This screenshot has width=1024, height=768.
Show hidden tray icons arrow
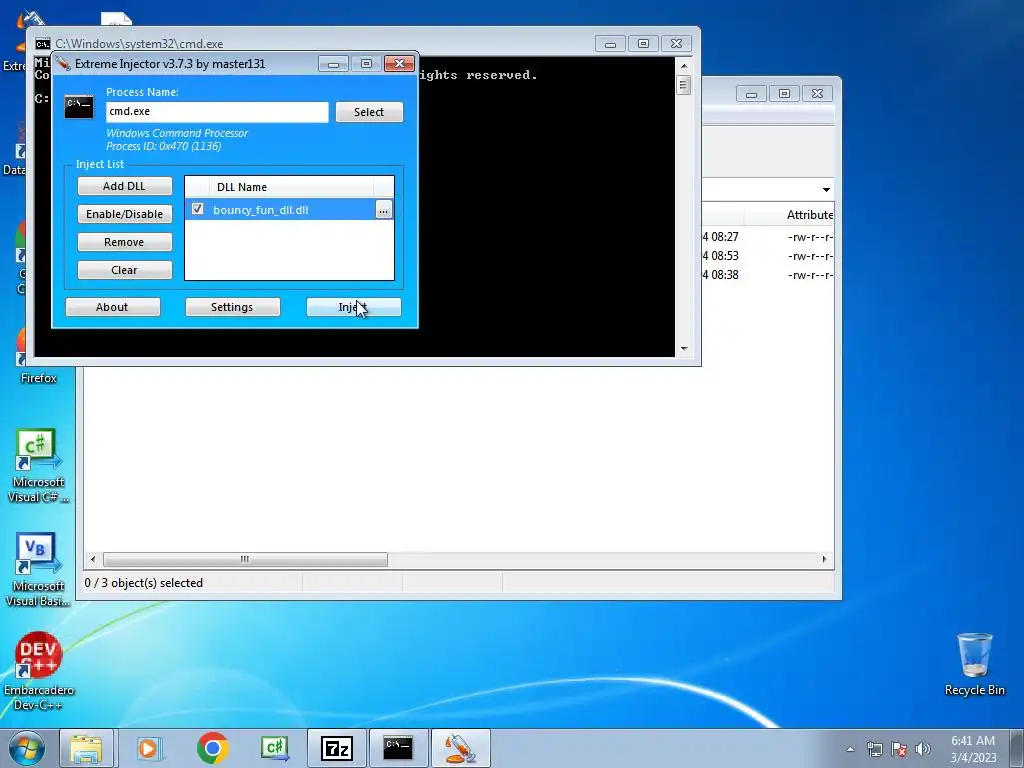850,749
